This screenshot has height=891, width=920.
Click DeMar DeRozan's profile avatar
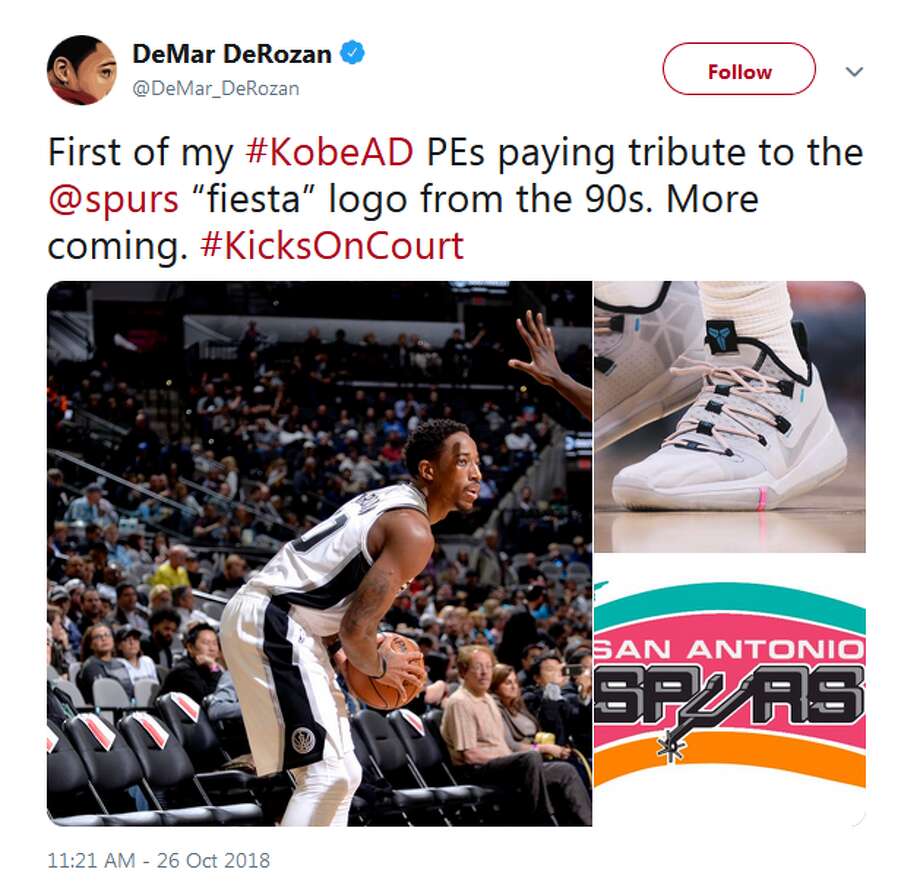point(82,70)
